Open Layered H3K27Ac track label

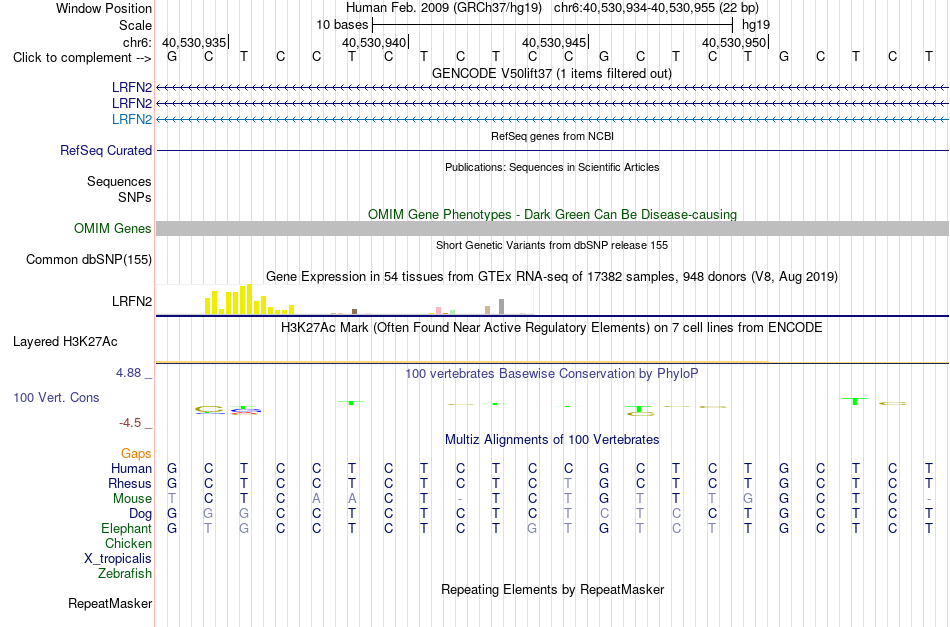(65, 342)
